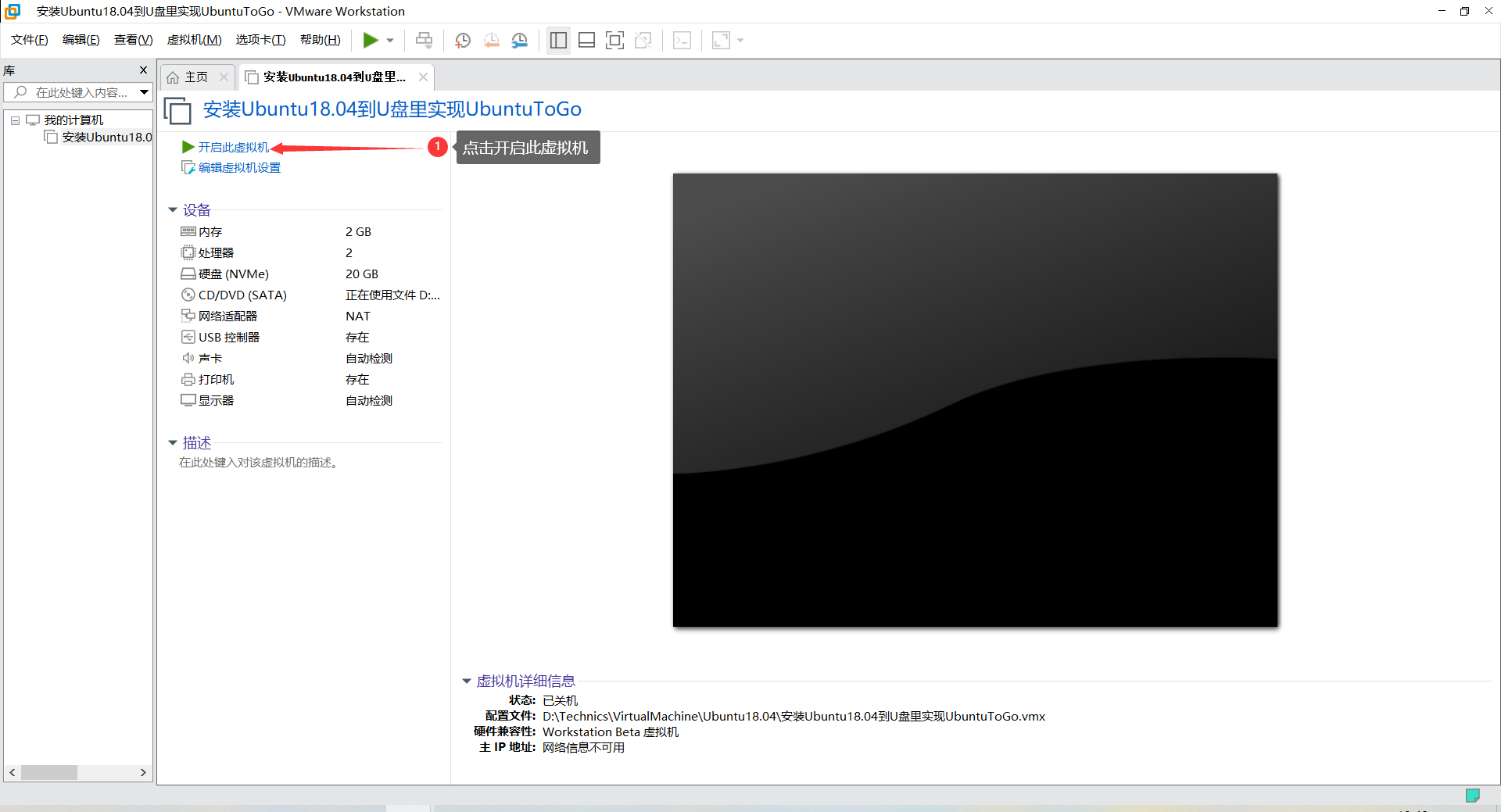The image size is (1501, 812).
Task: Click the Send Ctrl+Alt+Del toolbar icon
Action: pyautogui.click(x=424, y=40)
